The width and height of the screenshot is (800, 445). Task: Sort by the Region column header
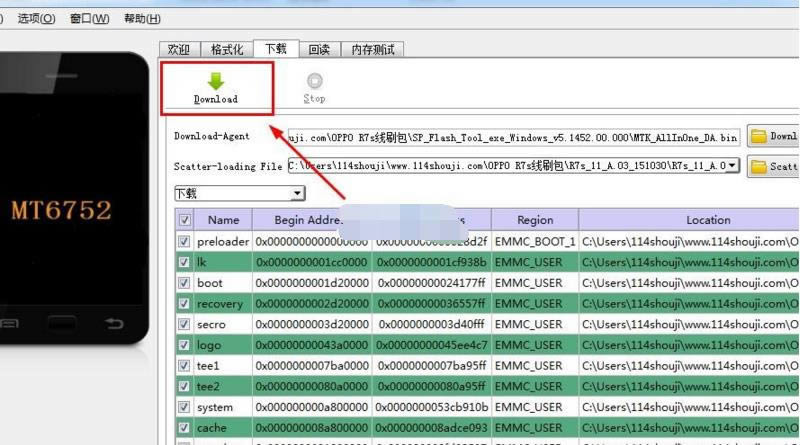coord(535,220)
